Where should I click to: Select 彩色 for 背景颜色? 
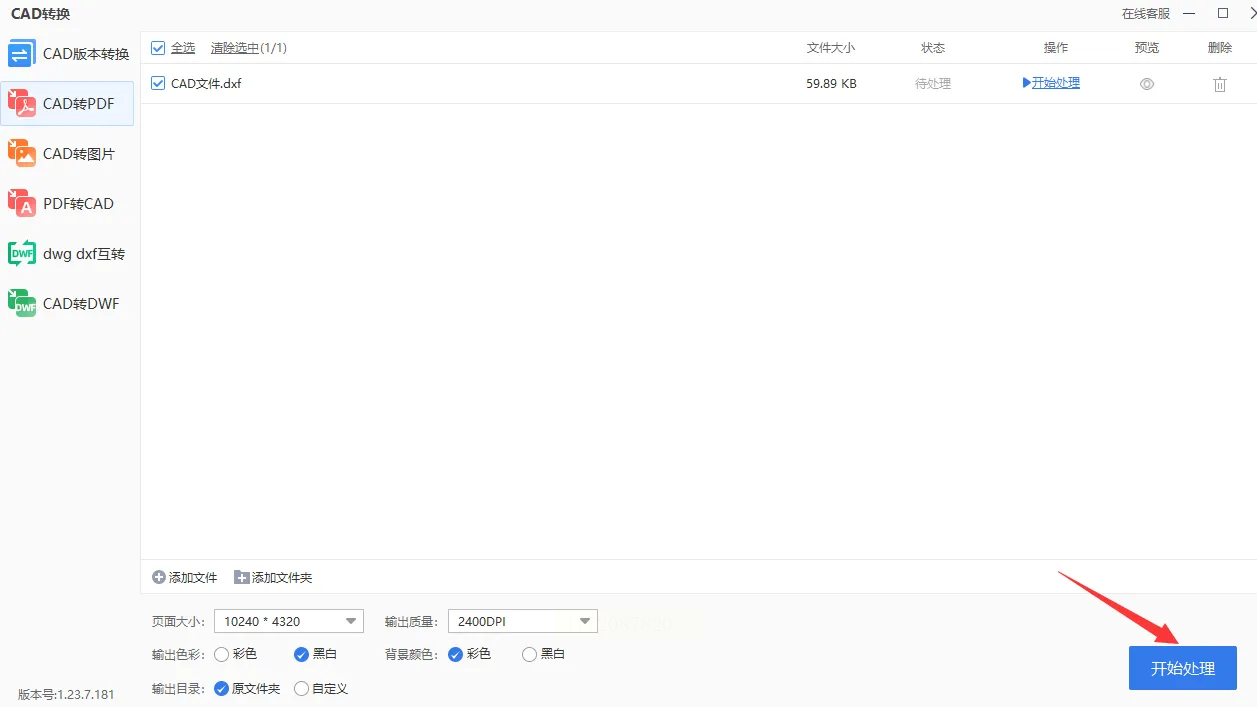point(456,654)
